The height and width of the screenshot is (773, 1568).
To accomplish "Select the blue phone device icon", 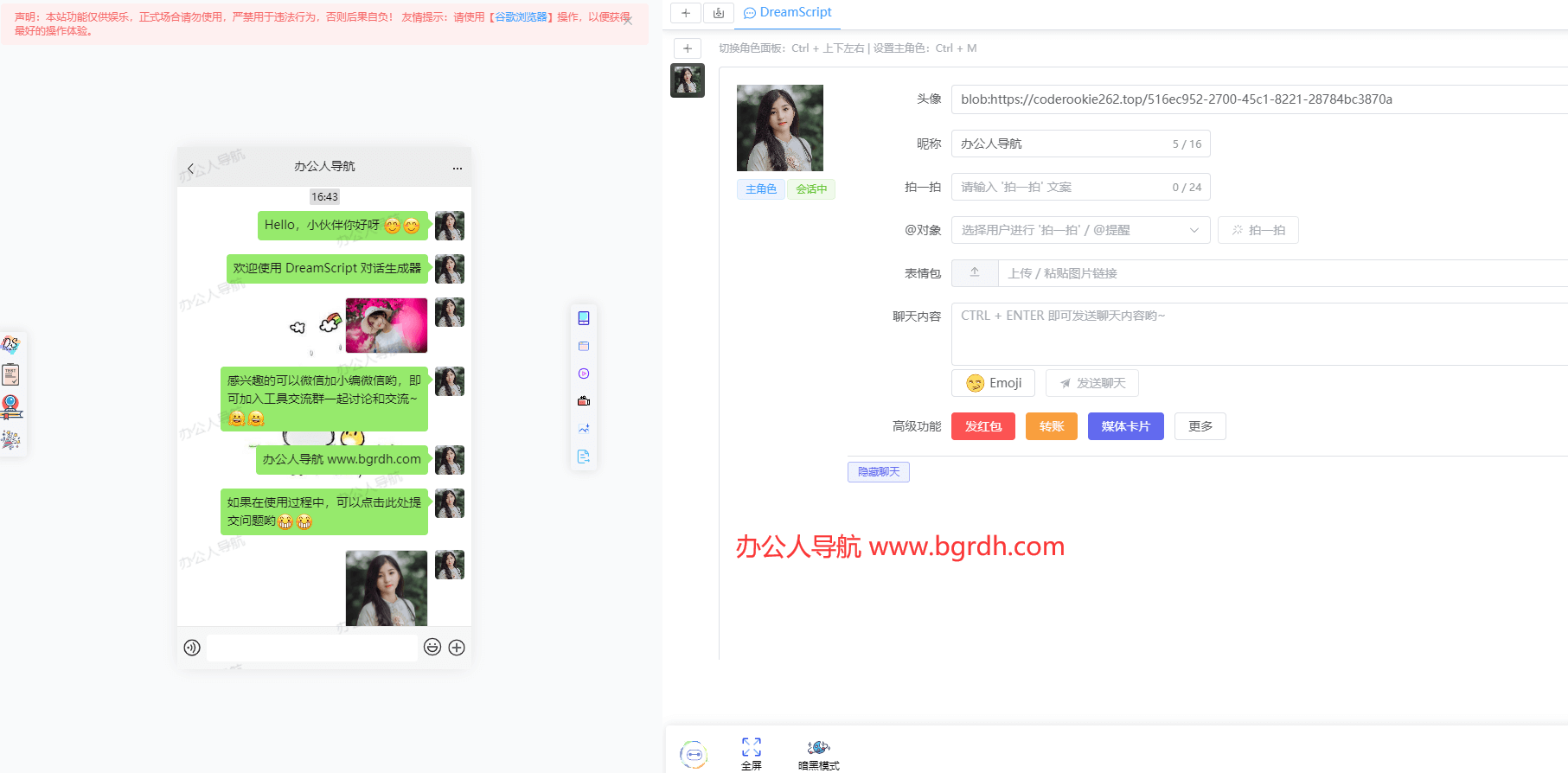I will (584, 318).
